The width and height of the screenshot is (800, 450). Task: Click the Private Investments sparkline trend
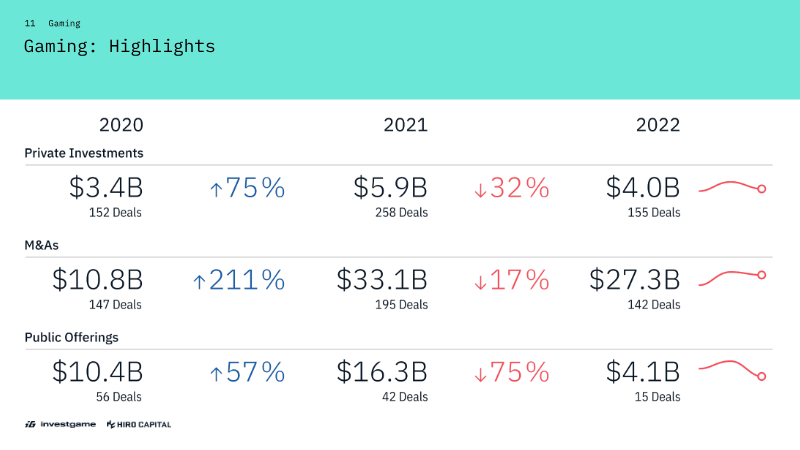[732, 187]
